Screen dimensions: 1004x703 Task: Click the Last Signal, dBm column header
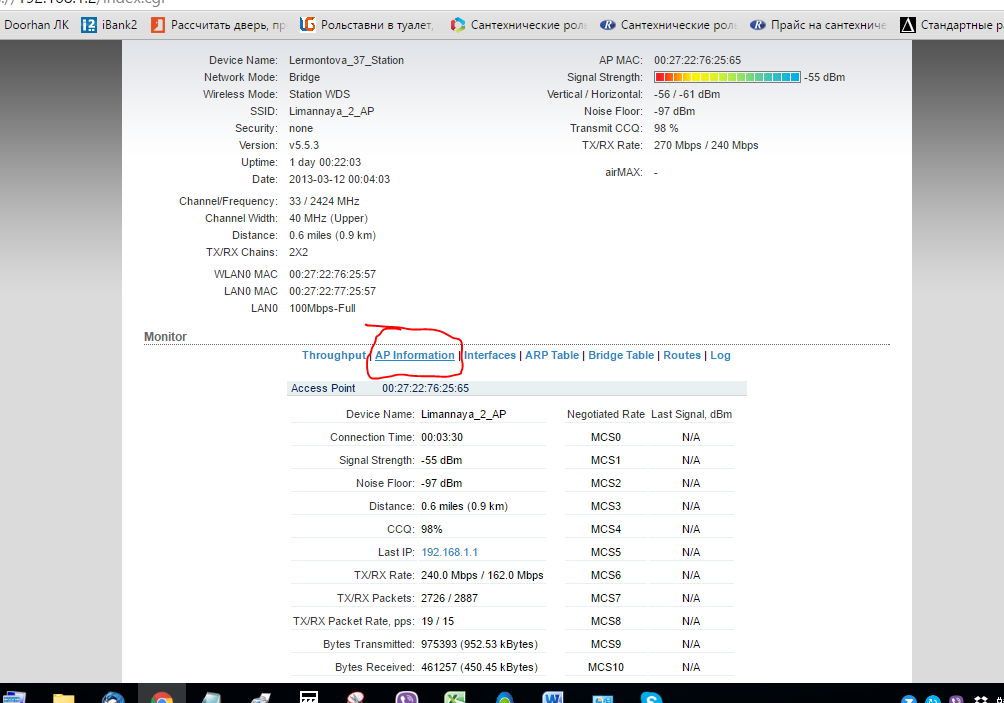(x=692, y=414)
